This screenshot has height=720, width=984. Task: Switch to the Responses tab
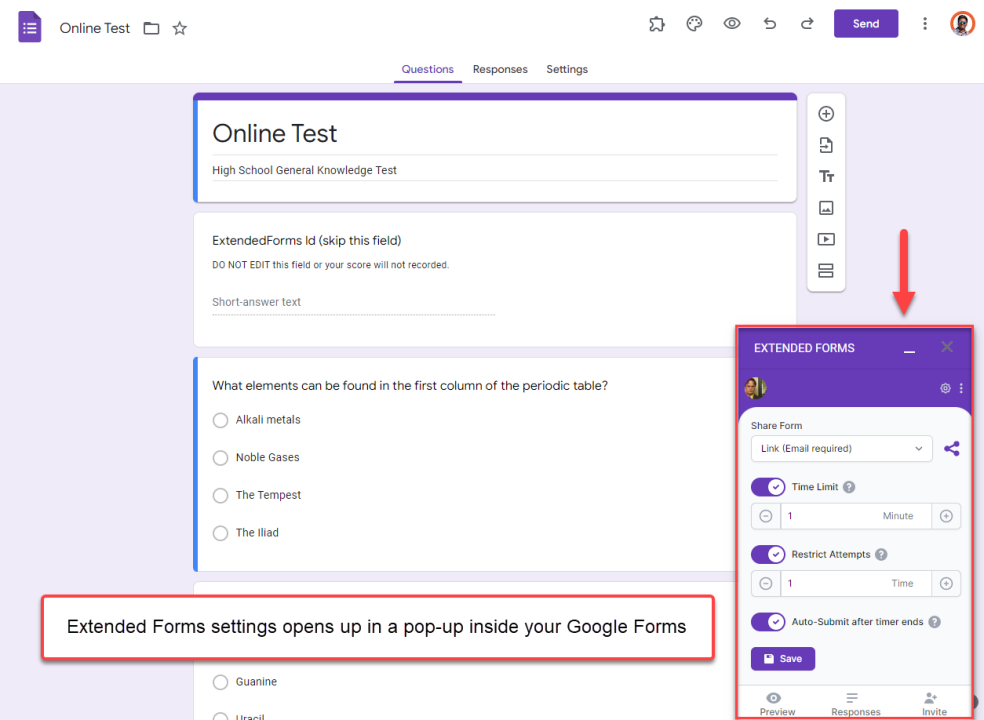coord(500,69)
